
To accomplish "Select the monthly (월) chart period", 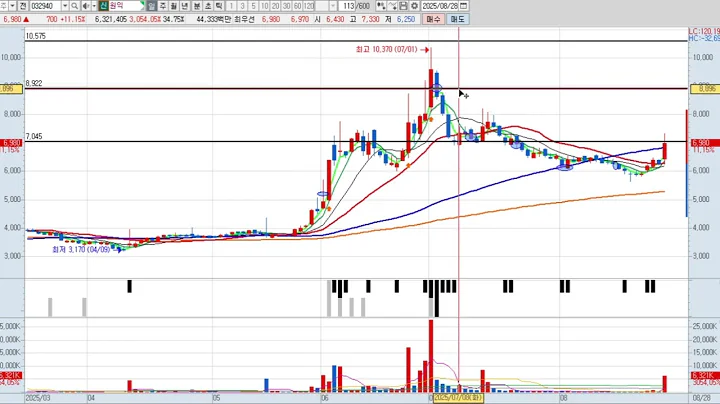I will click(174, 6).
